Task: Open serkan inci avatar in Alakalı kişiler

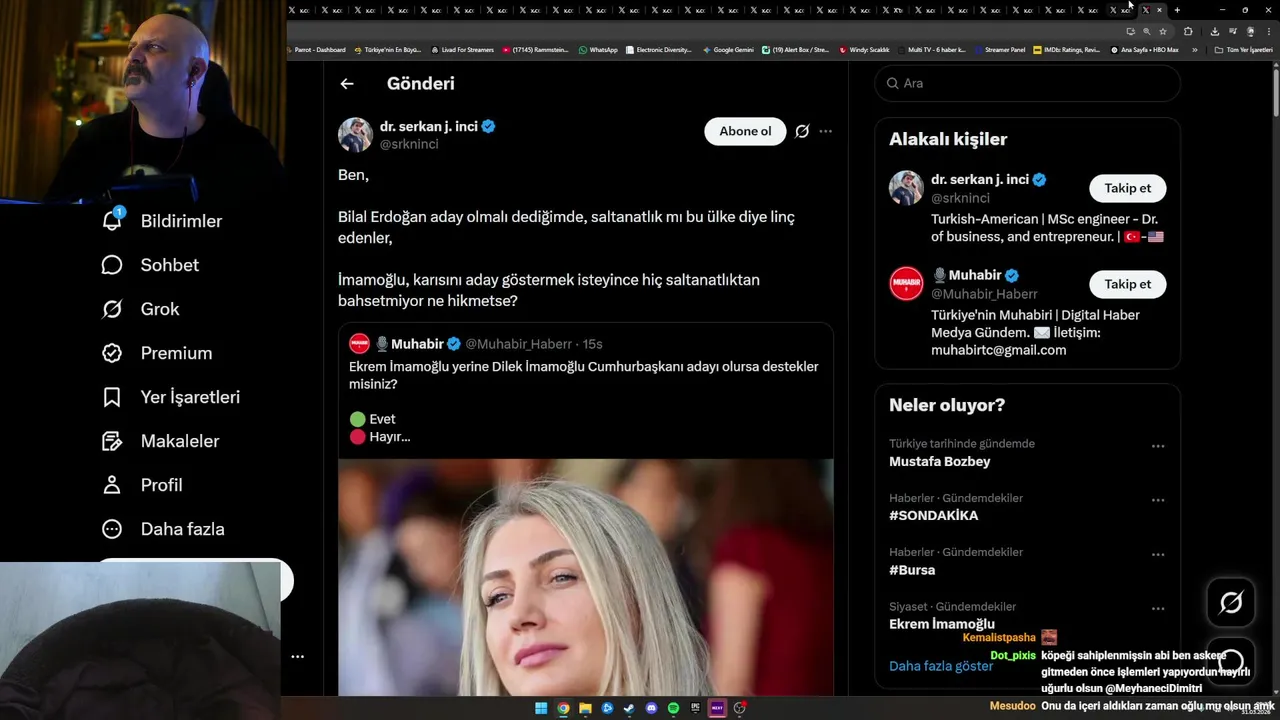Action: 906,188
